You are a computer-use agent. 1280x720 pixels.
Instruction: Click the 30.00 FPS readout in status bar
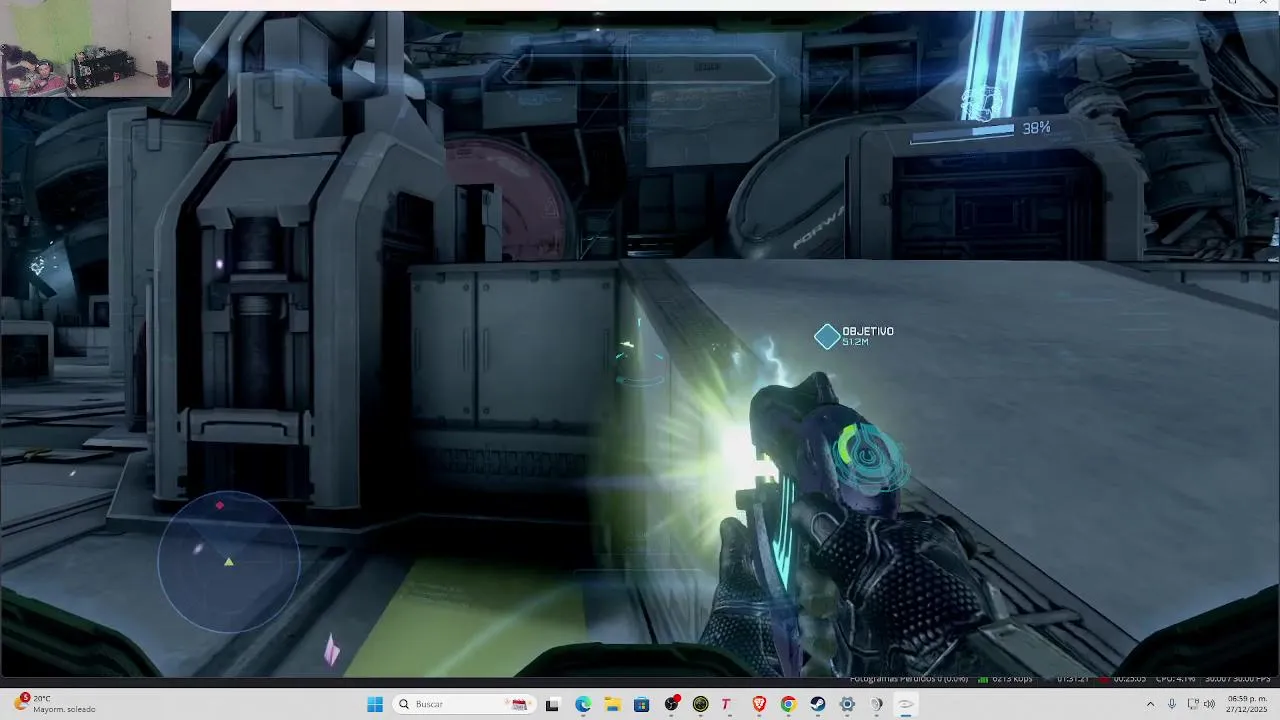click(1237, 679)
